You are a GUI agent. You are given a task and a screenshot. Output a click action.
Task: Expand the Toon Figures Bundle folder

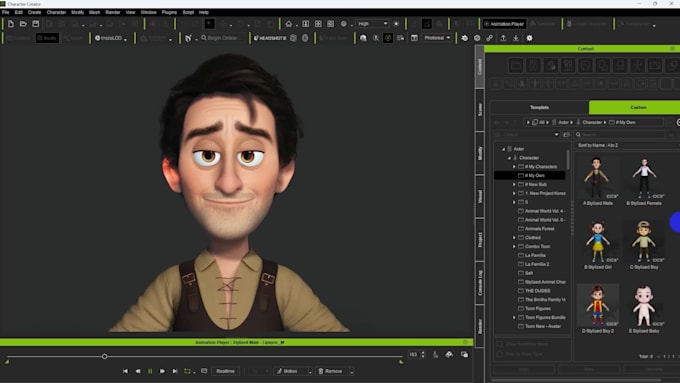click(x=514, y=318)
